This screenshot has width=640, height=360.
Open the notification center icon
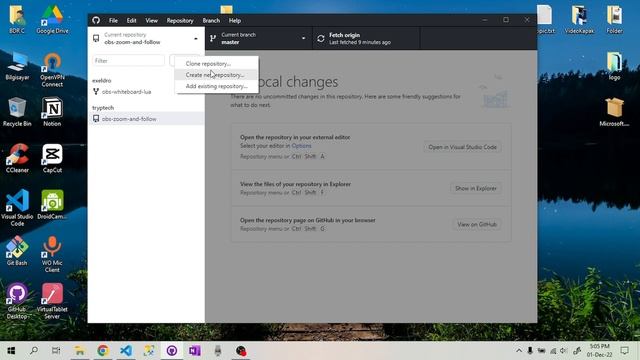tap(624, 351)
